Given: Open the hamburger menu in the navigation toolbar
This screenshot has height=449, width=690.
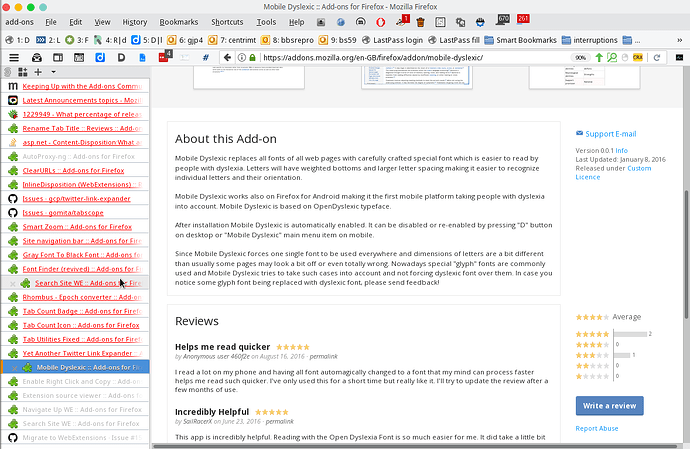Looking at the screenshot, I should point(14,58).
